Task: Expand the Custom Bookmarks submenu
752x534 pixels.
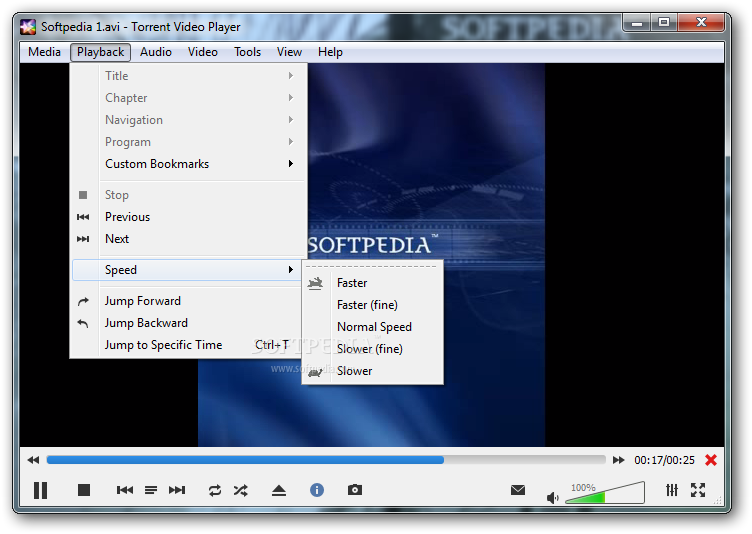Action: click(x=189, y=164)
